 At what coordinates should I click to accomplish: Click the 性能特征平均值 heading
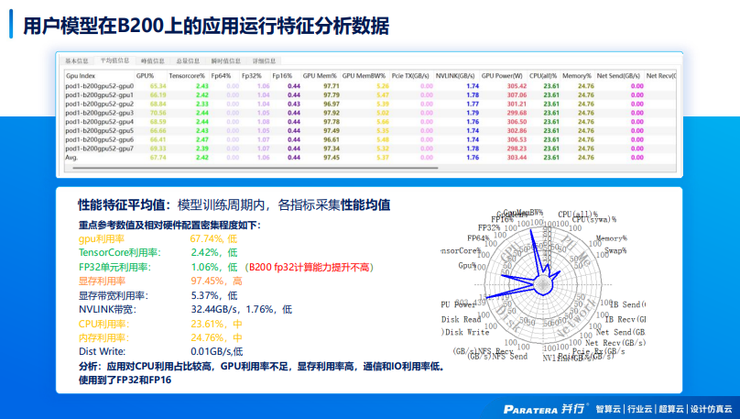[x=123, y=205]
